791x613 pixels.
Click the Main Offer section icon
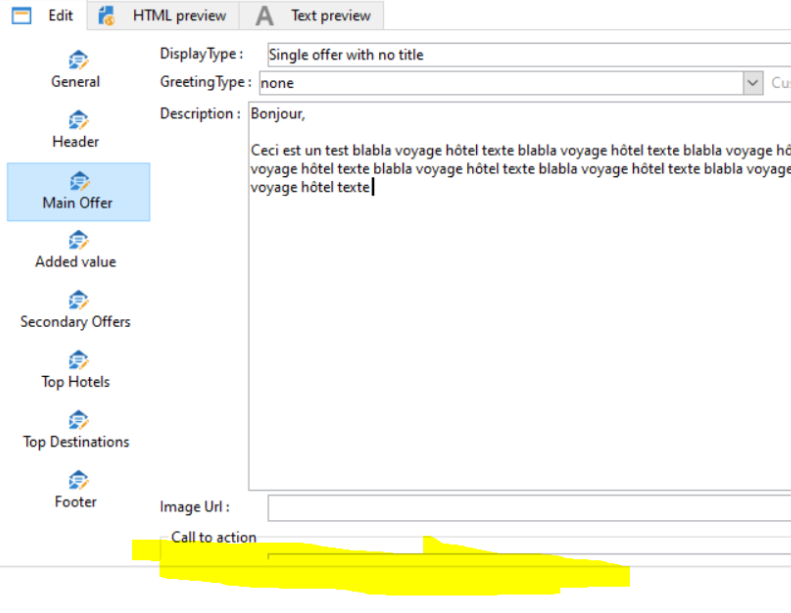pyautogui.click(x=78, y=181)
